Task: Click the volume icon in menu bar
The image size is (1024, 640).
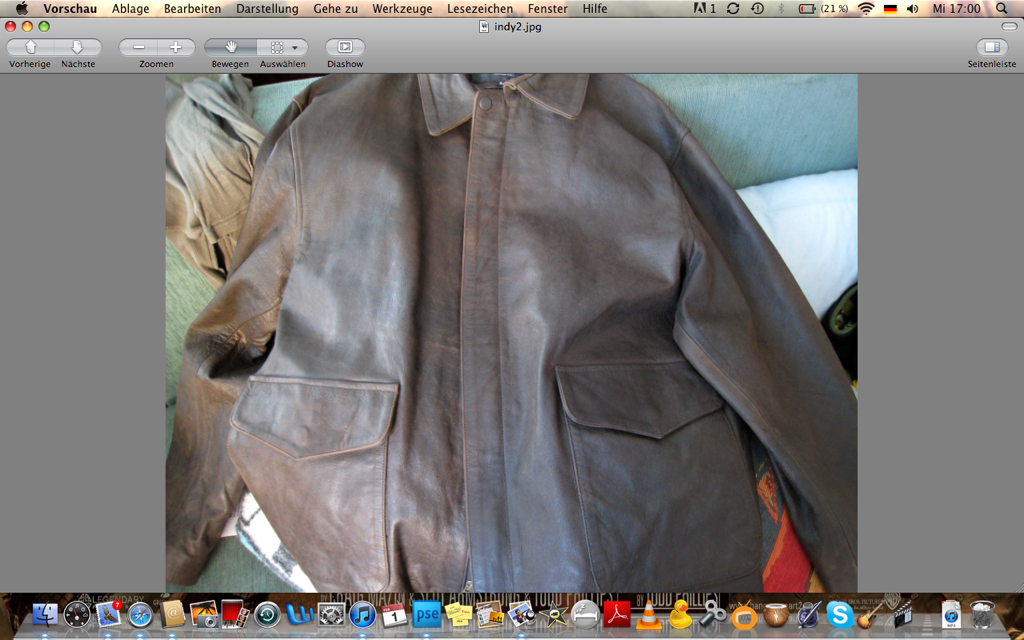Action: pos(912,8)
